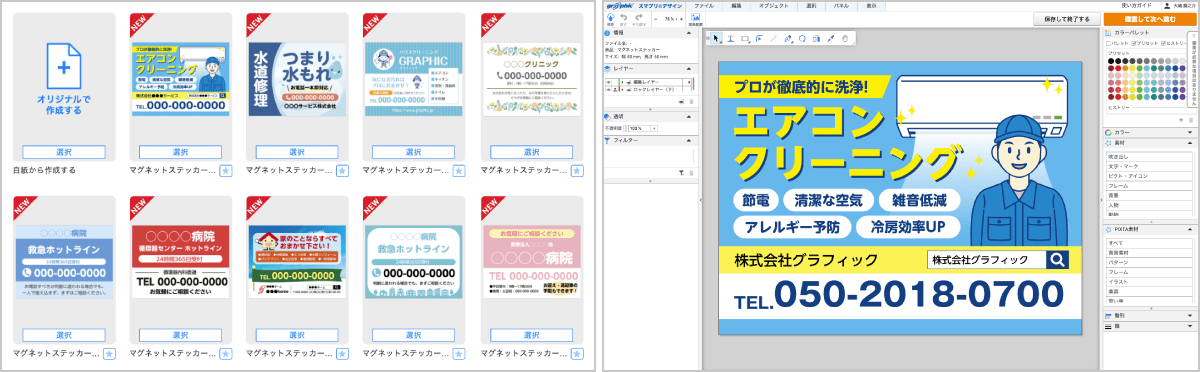
Task: Select the text tool
Action: (731, 38)
